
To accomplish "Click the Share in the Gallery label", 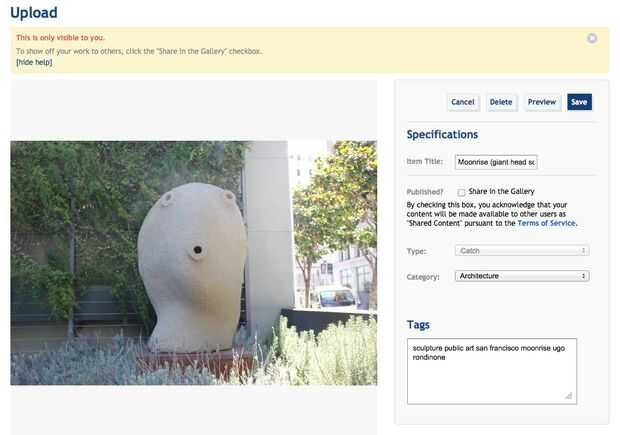I will tap(501, 191).
